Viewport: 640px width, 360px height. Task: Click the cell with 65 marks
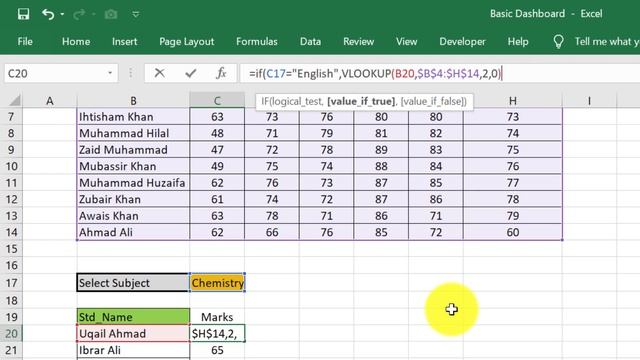point(217,350)
